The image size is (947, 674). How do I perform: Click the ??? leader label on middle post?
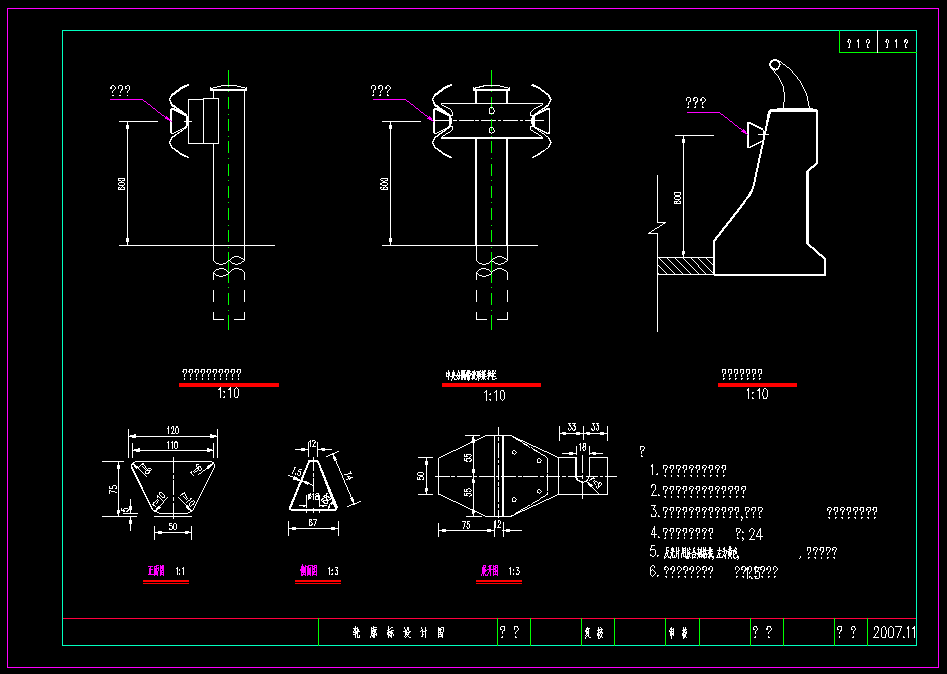pos(381,91)
